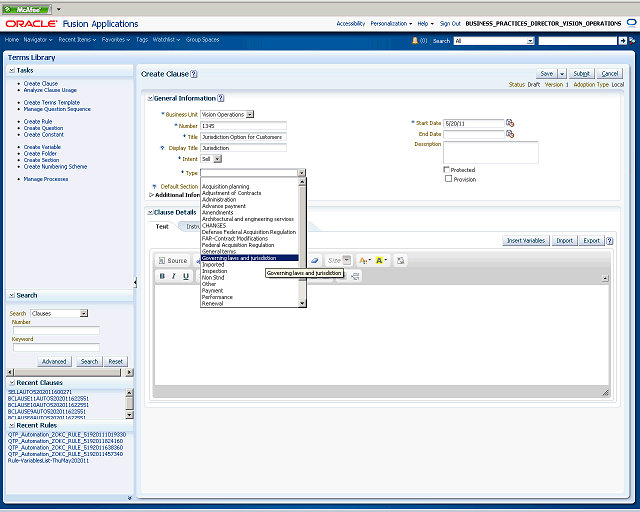Select Governing laws and jurisdiction option

click(249, 258)
